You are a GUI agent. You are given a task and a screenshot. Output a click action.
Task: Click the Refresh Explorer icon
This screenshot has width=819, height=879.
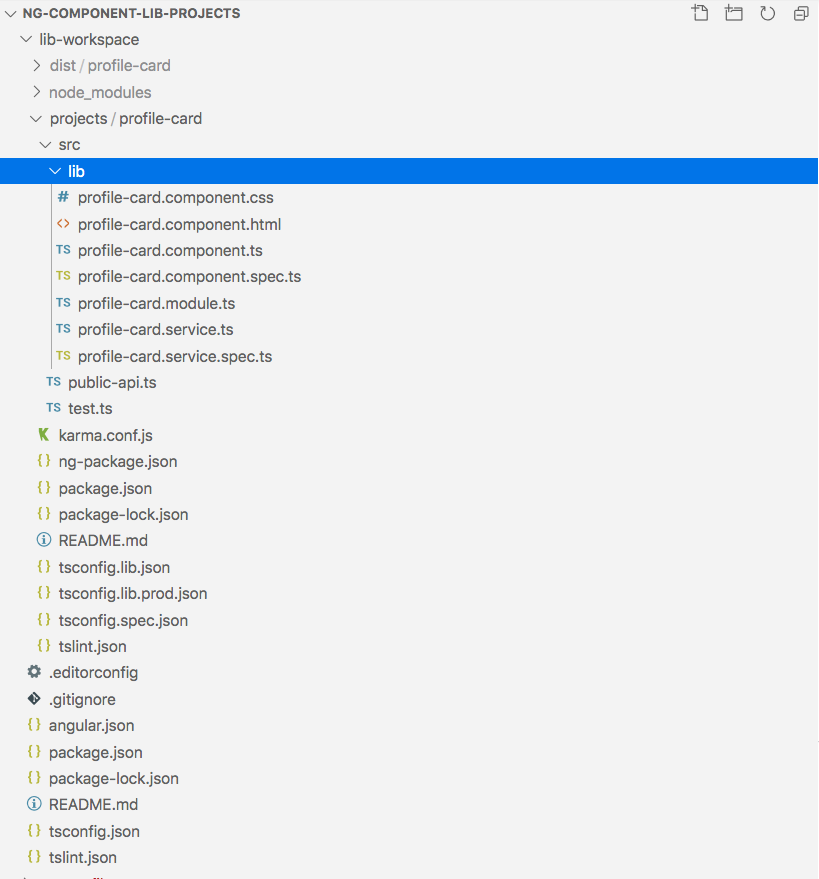pyautogui.click(x=767, y=13)
